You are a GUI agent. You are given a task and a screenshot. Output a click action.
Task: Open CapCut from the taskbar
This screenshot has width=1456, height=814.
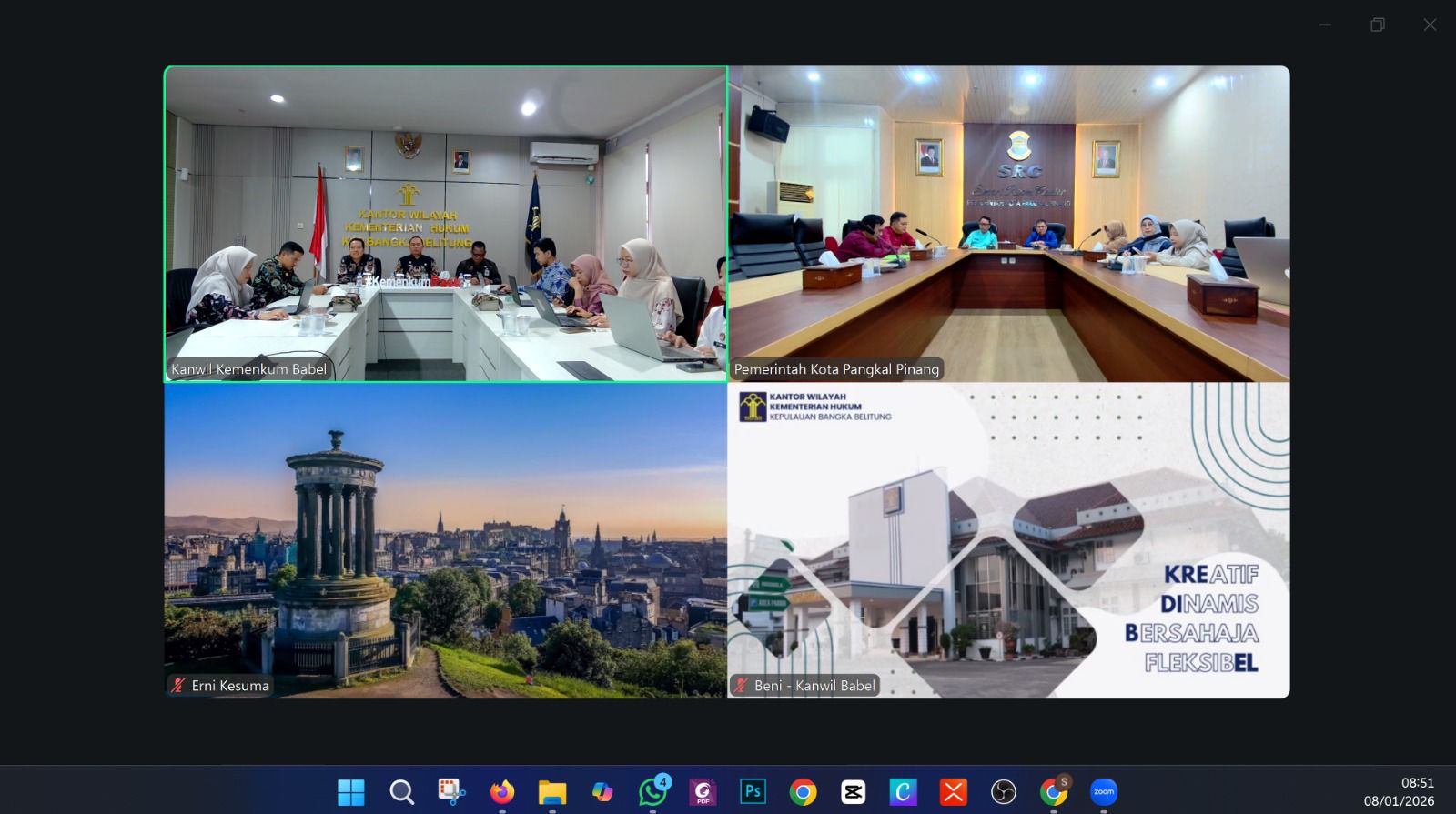point(853,792)
